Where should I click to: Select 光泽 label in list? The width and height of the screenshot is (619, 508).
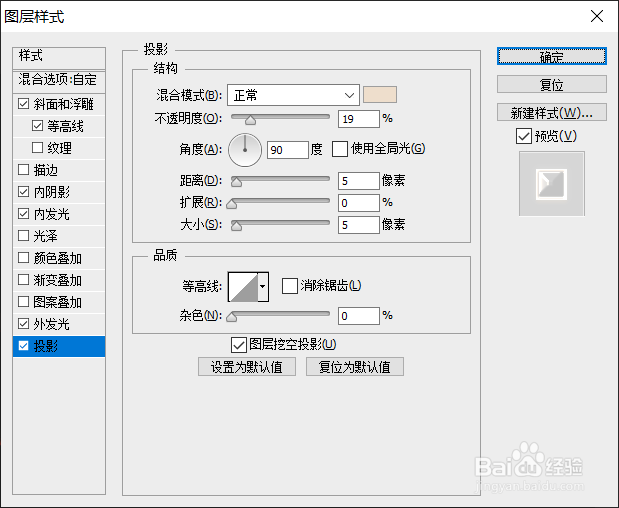[45, 236]
